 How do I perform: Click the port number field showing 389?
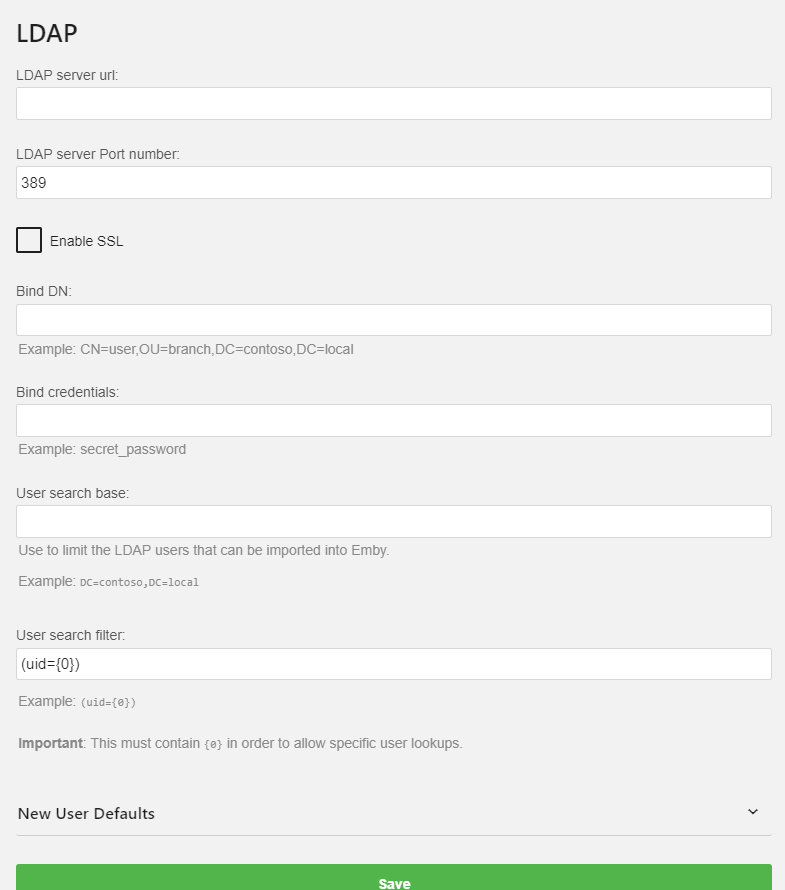point(394,183)
